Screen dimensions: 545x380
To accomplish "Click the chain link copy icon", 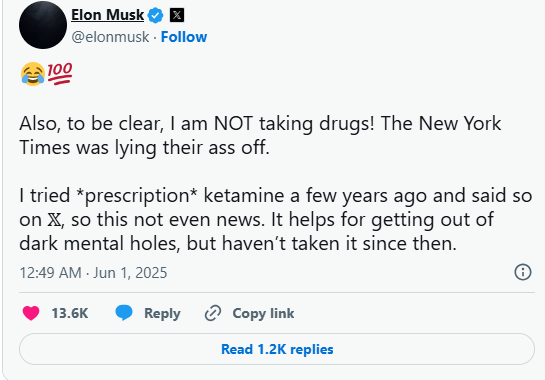I will click(x=213, y=313).
